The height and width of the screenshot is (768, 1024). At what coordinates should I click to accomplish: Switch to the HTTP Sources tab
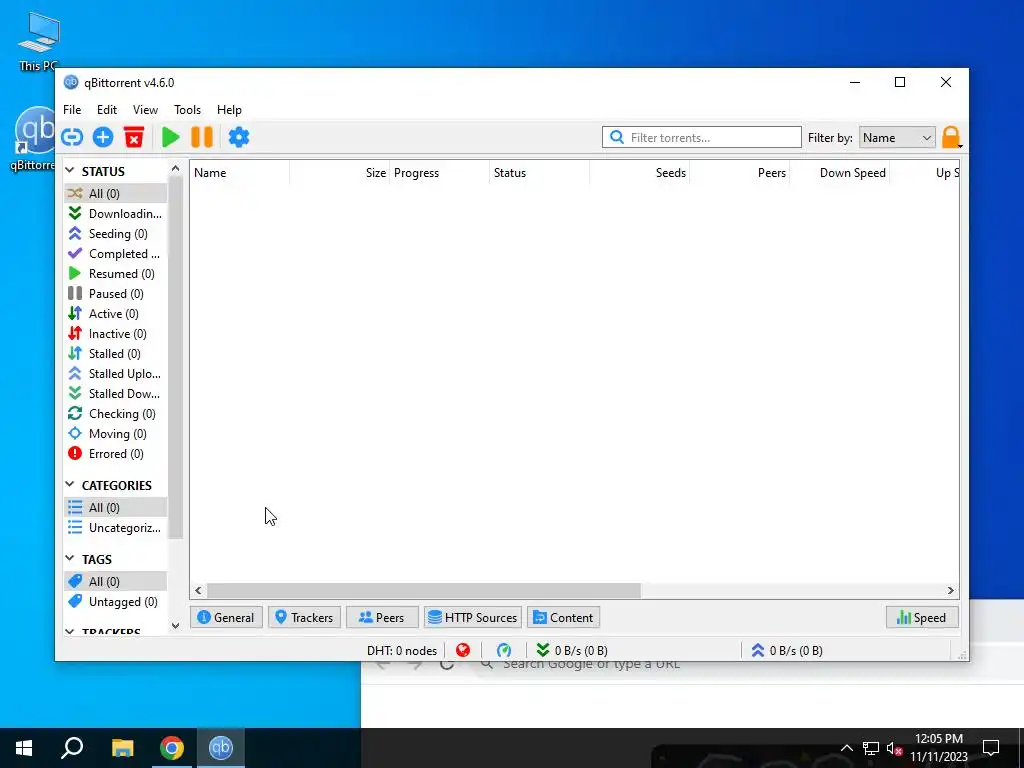[473, 617]
